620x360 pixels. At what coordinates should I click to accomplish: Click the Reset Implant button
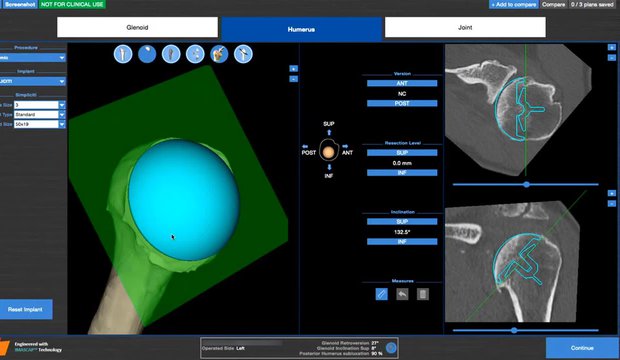[25, 309]
